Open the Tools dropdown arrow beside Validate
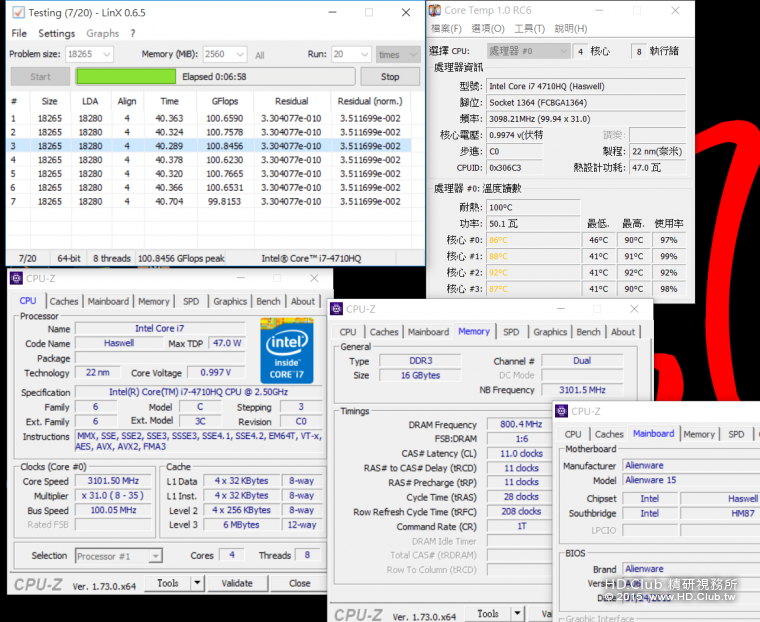 (x=196, y=583)
